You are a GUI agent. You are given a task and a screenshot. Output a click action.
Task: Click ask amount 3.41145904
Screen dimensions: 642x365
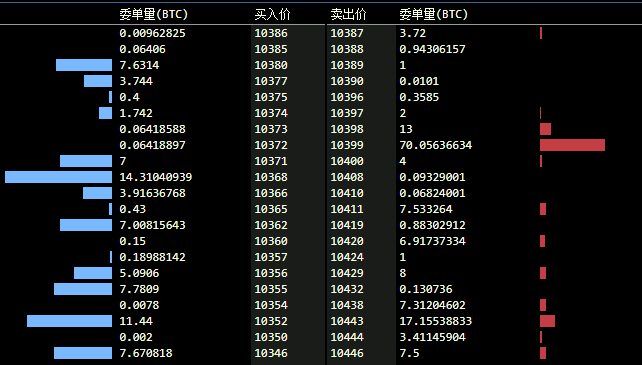coord(432,337)
